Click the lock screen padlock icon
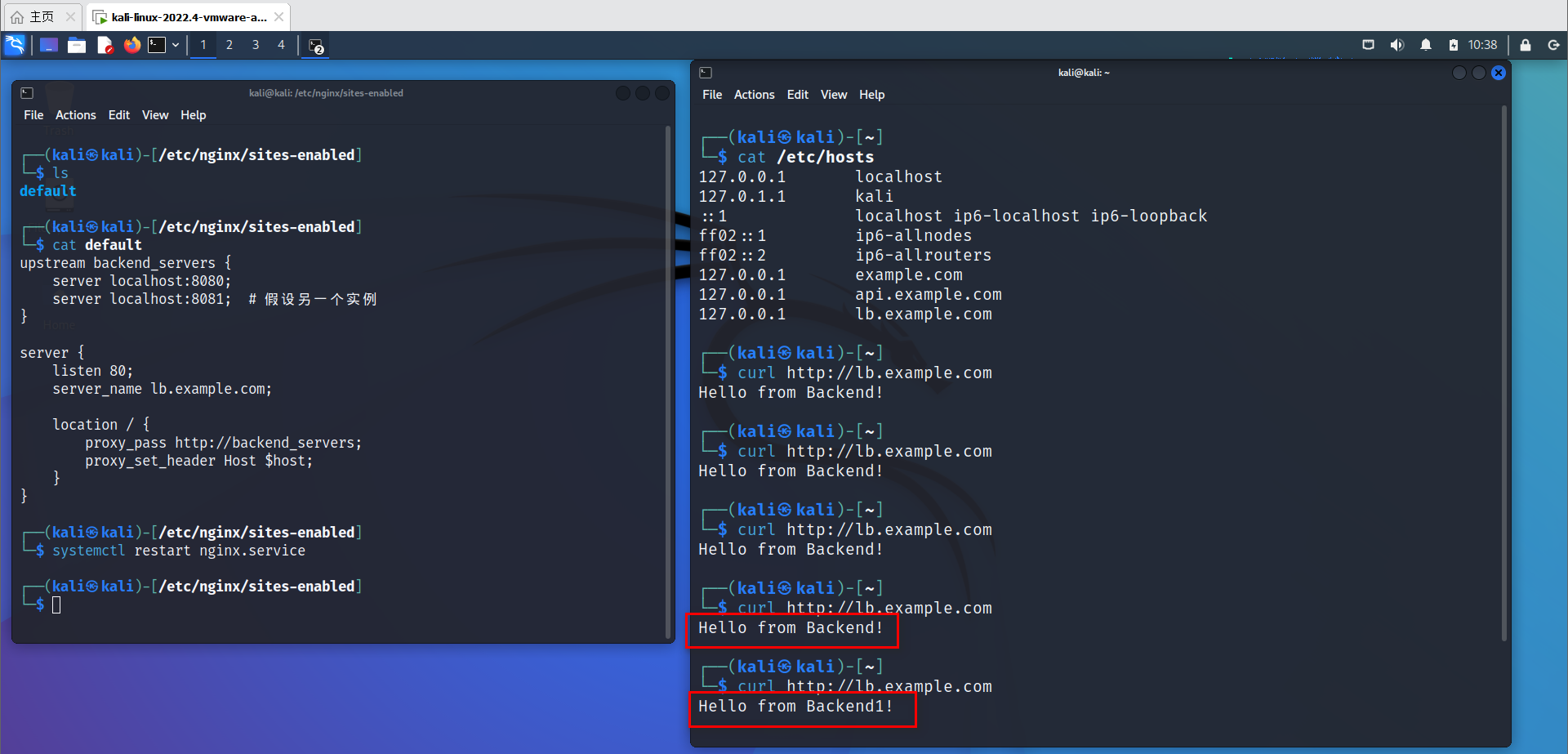Screen dimensions: 1568x754 [1525, 45]
